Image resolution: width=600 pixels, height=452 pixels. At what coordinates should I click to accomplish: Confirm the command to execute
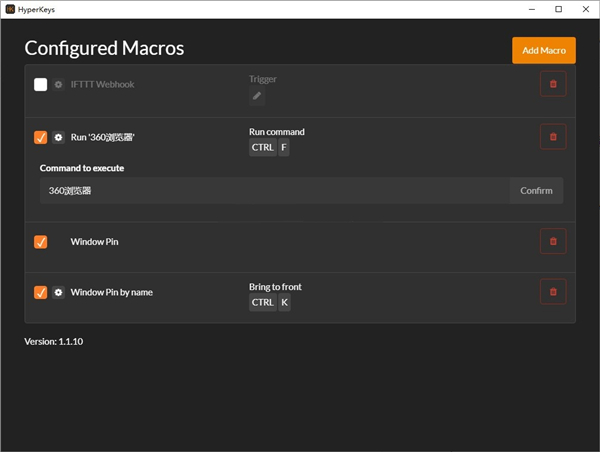click(x=536, y=191)
